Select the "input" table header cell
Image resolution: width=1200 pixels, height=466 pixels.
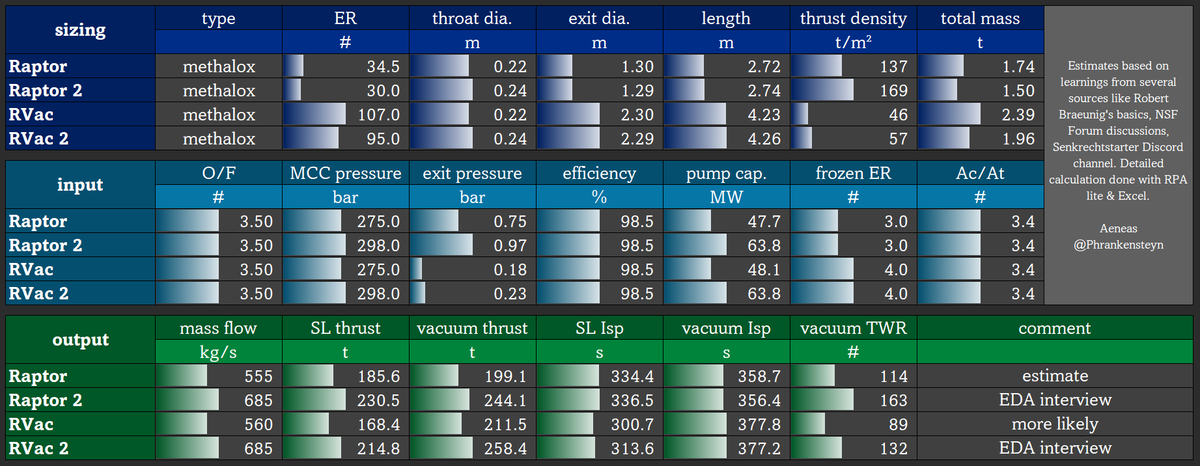78,185
